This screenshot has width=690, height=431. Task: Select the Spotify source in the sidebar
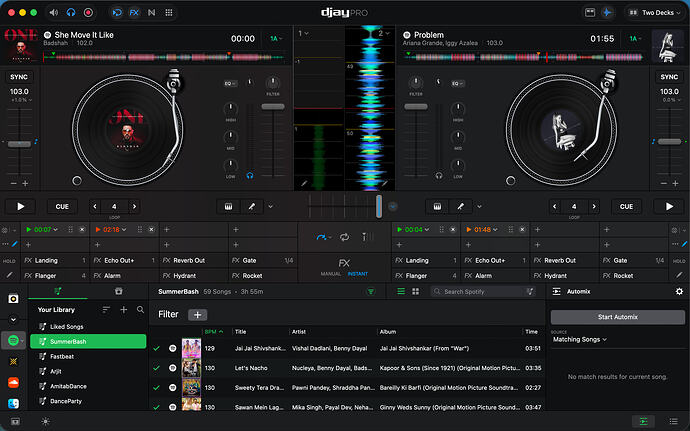[x=13, y=340]
